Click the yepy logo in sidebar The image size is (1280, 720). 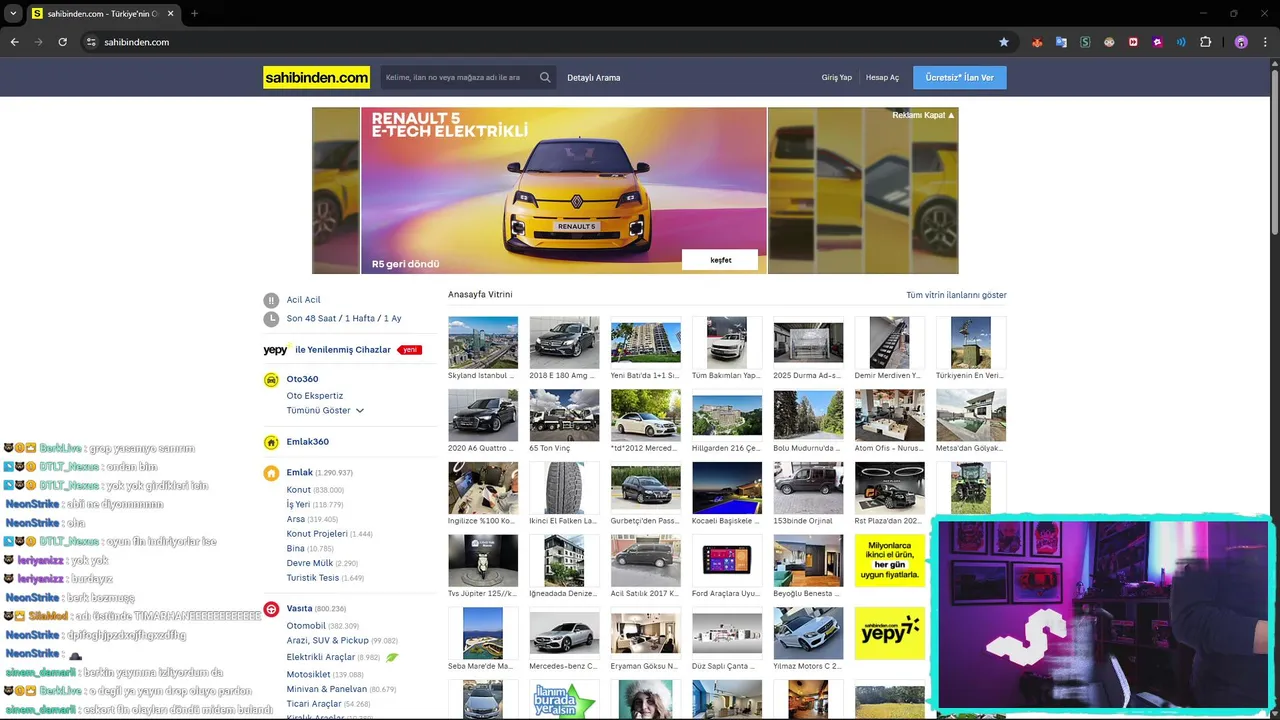click(276, 350)
